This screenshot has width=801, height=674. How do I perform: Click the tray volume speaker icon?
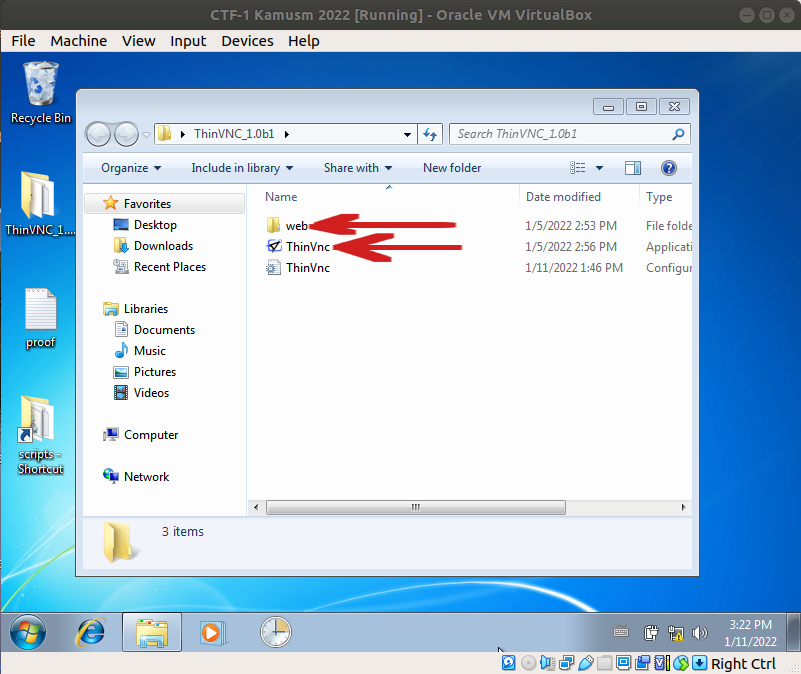[x=699, y=633]
